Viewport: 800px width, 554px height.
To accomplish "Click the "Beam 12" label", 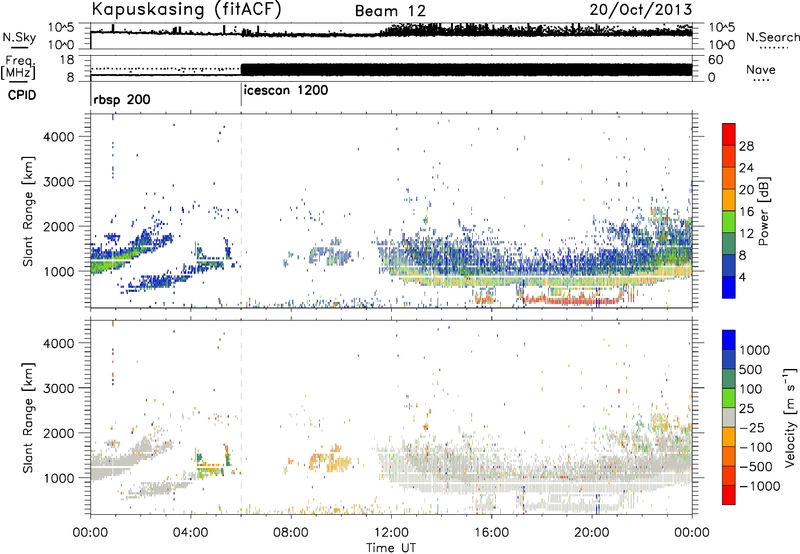I will (x=390, y=11).
